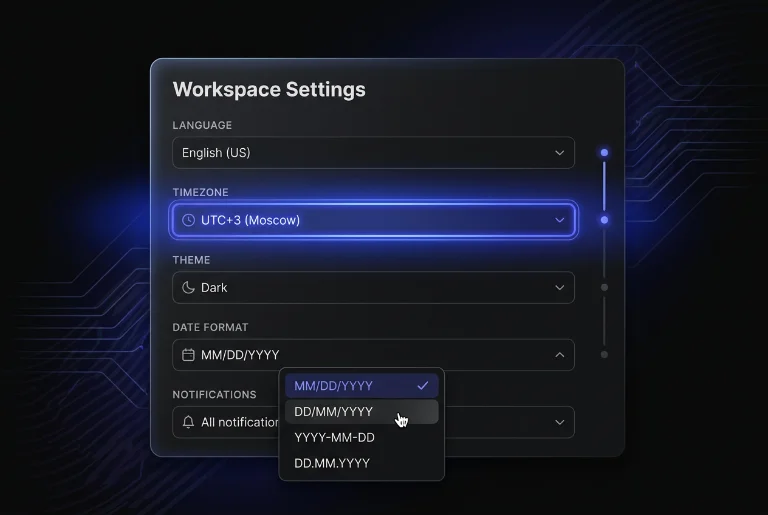
Task: Click the up chevron in Date Format field
Action: click(x=559, y=355)
